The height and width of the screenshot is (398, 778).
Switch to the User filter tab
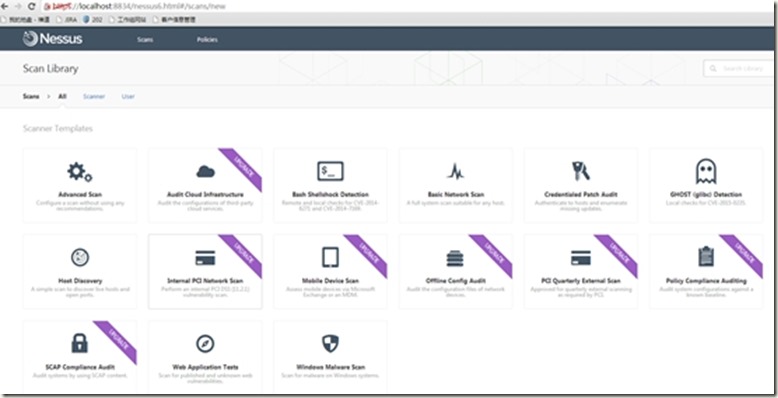coord(128,96)
